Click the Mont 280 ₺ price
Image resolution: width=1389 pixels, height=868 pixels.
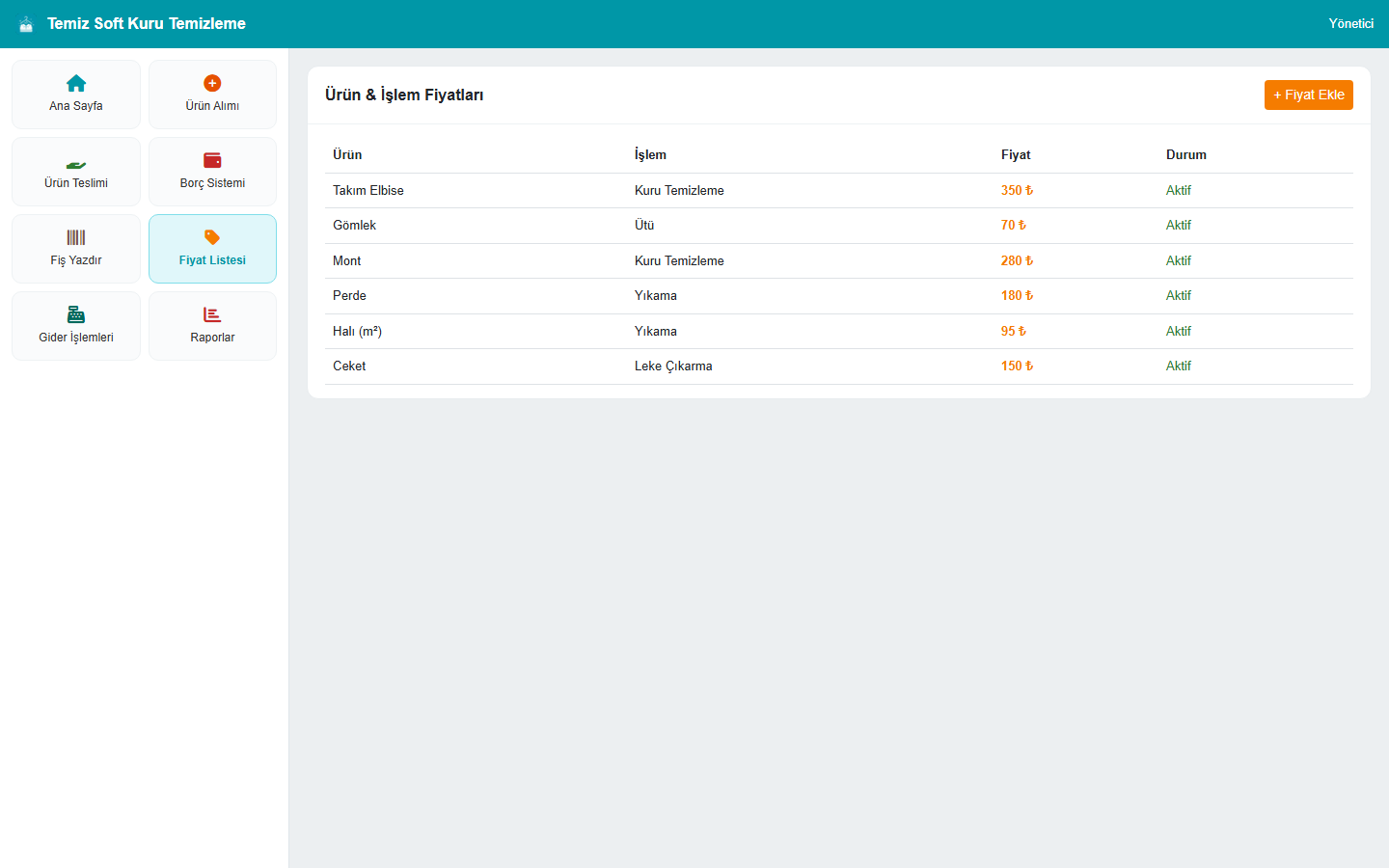(x=1017, y=260)
